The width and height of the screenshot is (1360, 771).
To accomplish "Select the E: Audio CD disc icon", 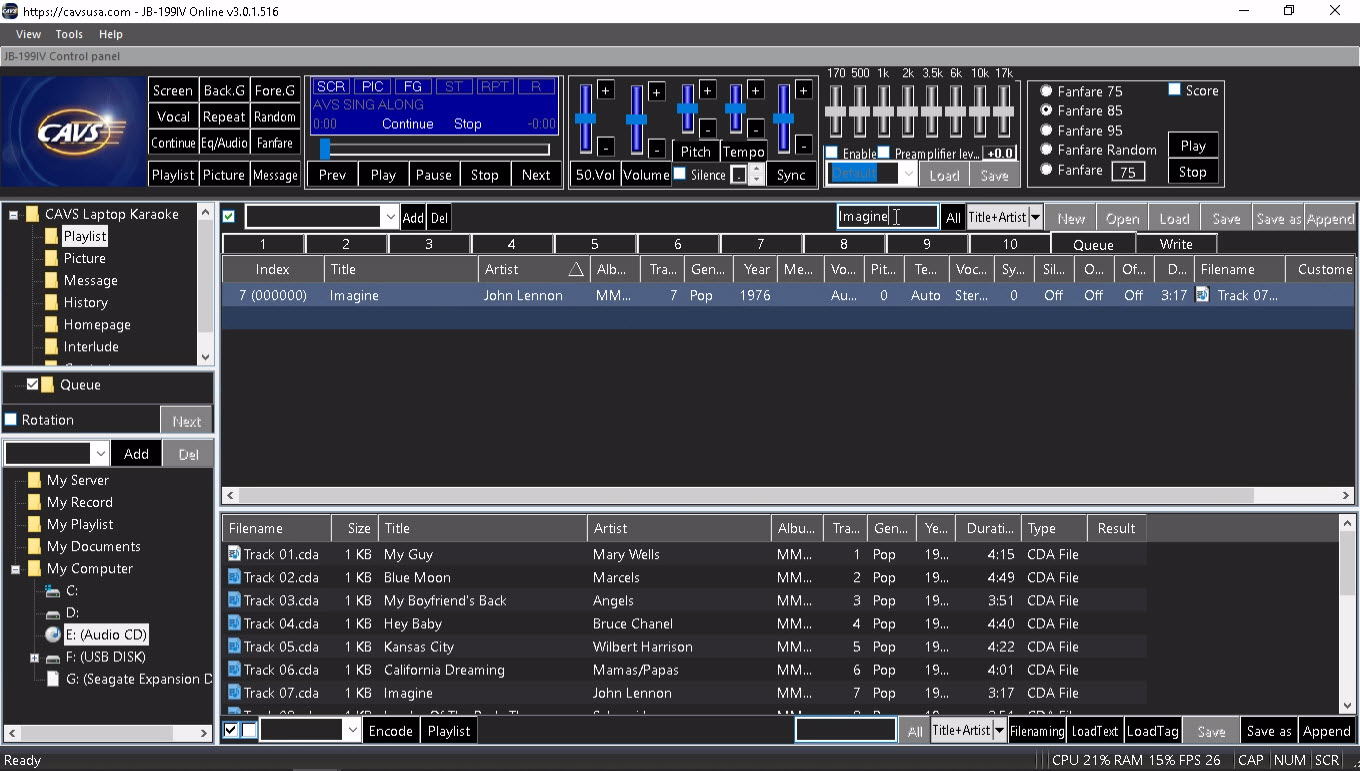I will click(x=53, y=635).
